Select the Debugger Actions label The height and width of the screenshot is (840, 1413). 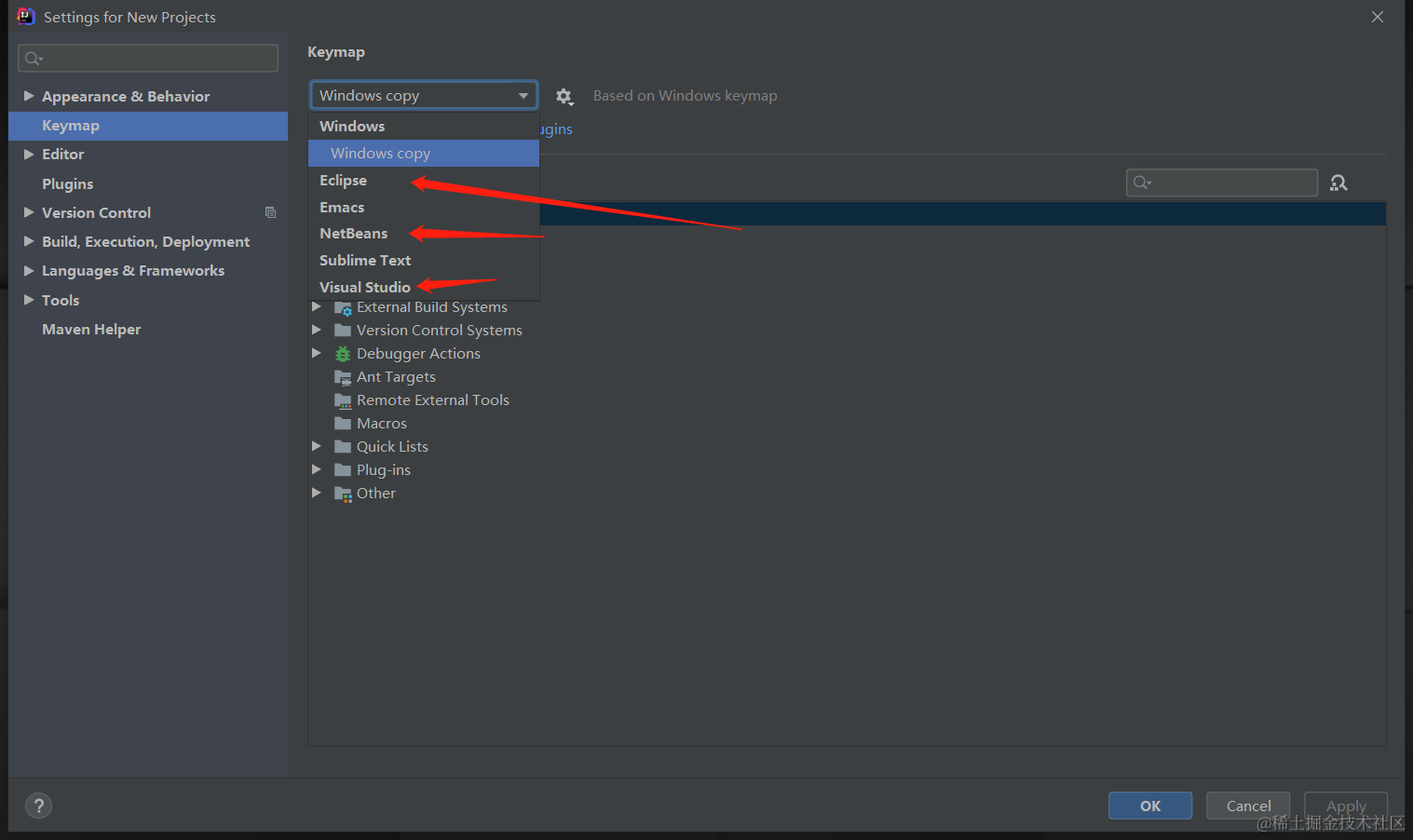[x=418, y=354]
